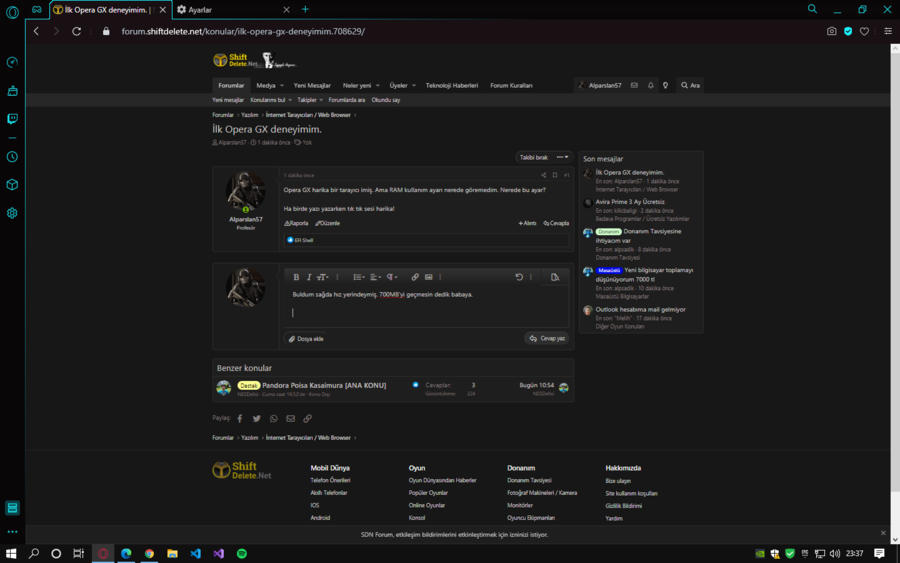Open History clock icon in sidebar
This screenshot has width=900, height=563.
[x=12, y=157]
